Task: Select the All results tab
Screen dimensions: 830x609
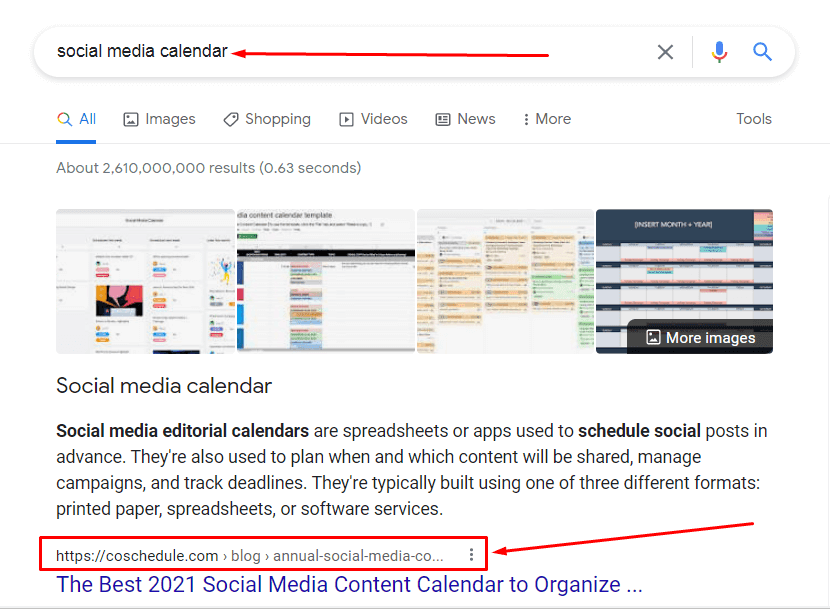Action: 77,119
